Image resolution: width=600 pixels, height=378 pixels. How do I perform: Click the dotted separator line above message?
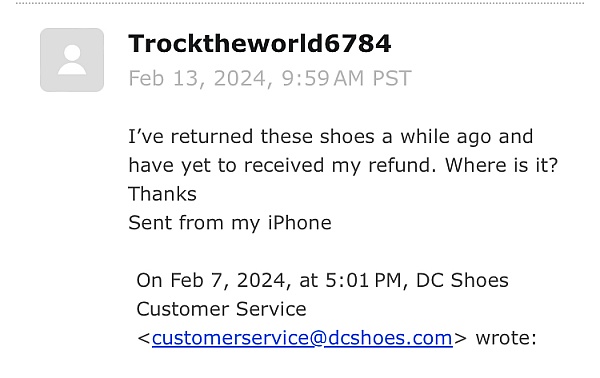click(x=300, y=3)
